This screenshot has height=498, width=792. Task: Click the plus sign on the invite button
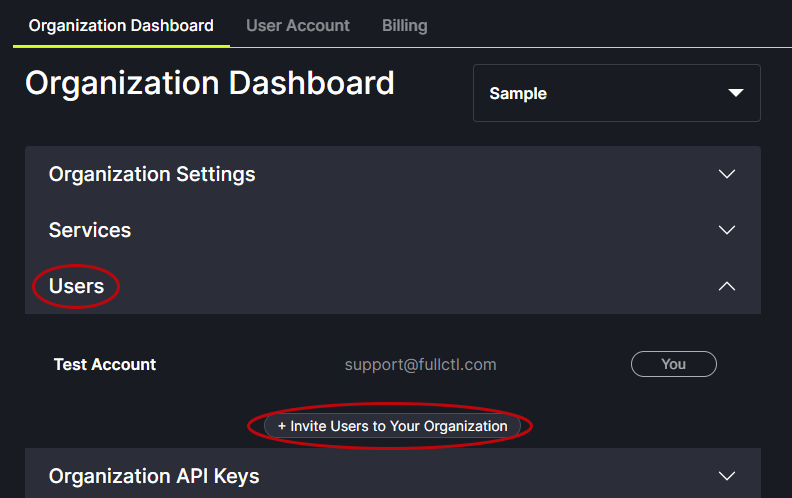282,426
